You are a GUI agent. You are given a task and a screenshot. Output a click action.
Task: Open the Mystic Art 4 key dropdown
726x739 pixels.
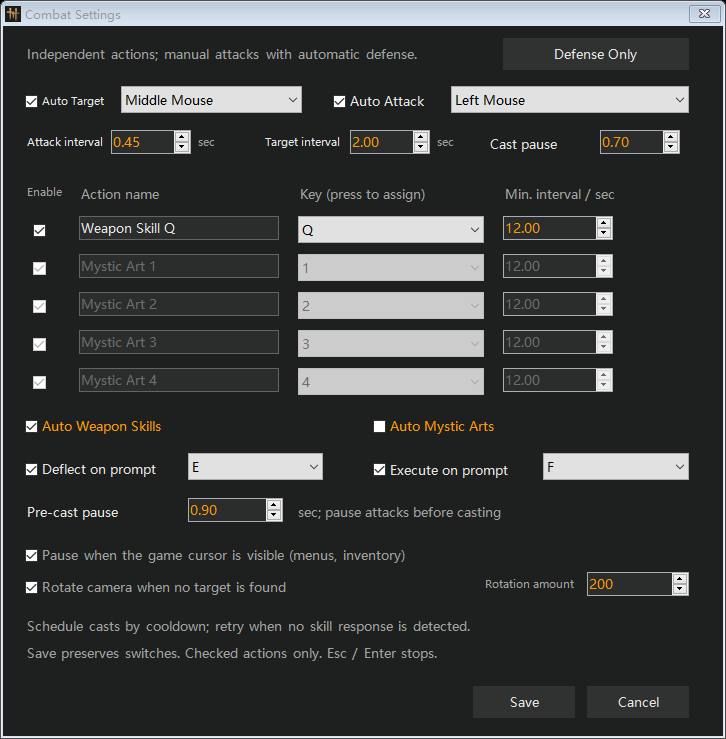coord(391,382)
